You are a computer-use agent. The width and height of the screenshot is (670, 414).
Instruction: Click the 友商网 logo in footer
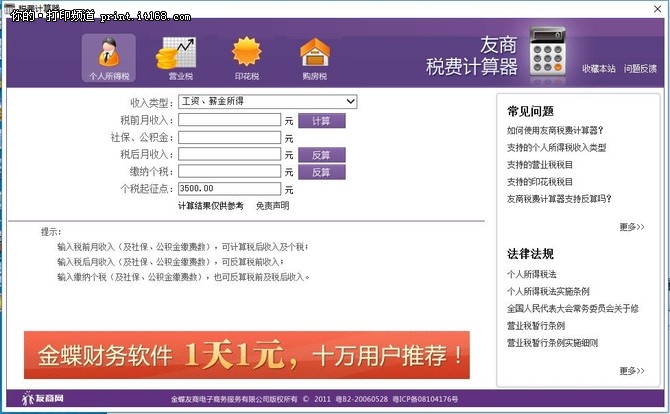(43, 399)
